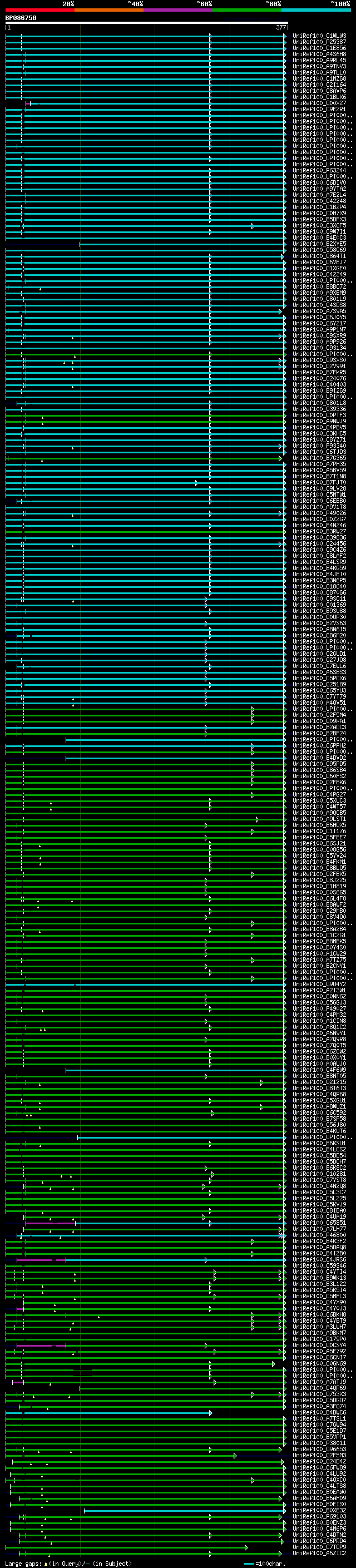Click the UniRef100_Q6FW89 label
This screenshot has height=1568, width=356.
(319, 1467)
